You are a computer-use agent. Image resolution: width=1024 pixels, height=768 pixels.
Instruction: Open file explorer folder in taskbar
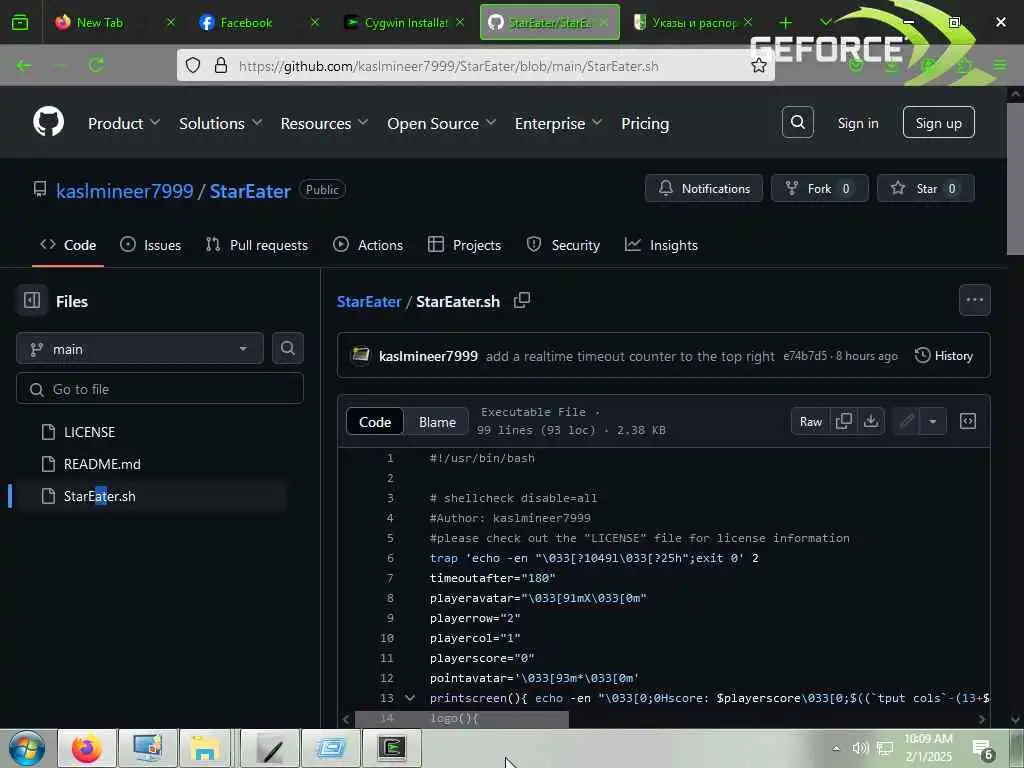[x=205, y=748]
